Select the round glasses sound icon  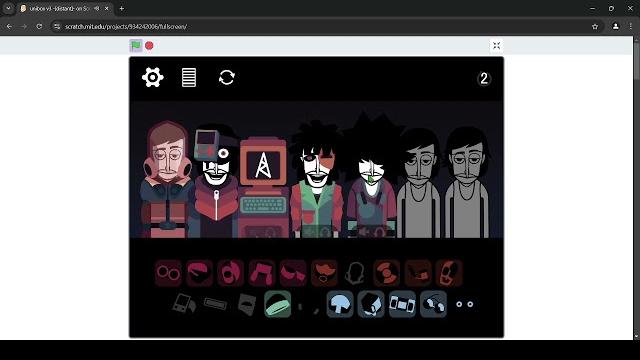pyautogui.click(x=168, y=273)
